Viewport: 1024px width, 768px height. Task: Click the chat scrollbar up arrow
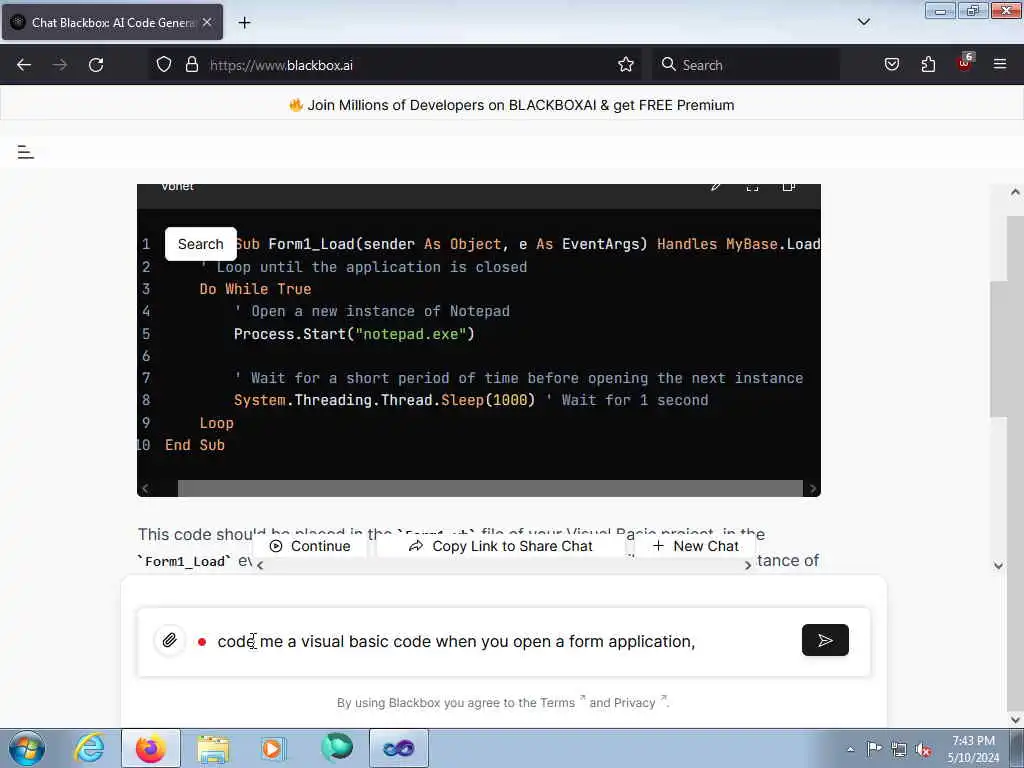pyautogui.click(x=1015, y=192)
